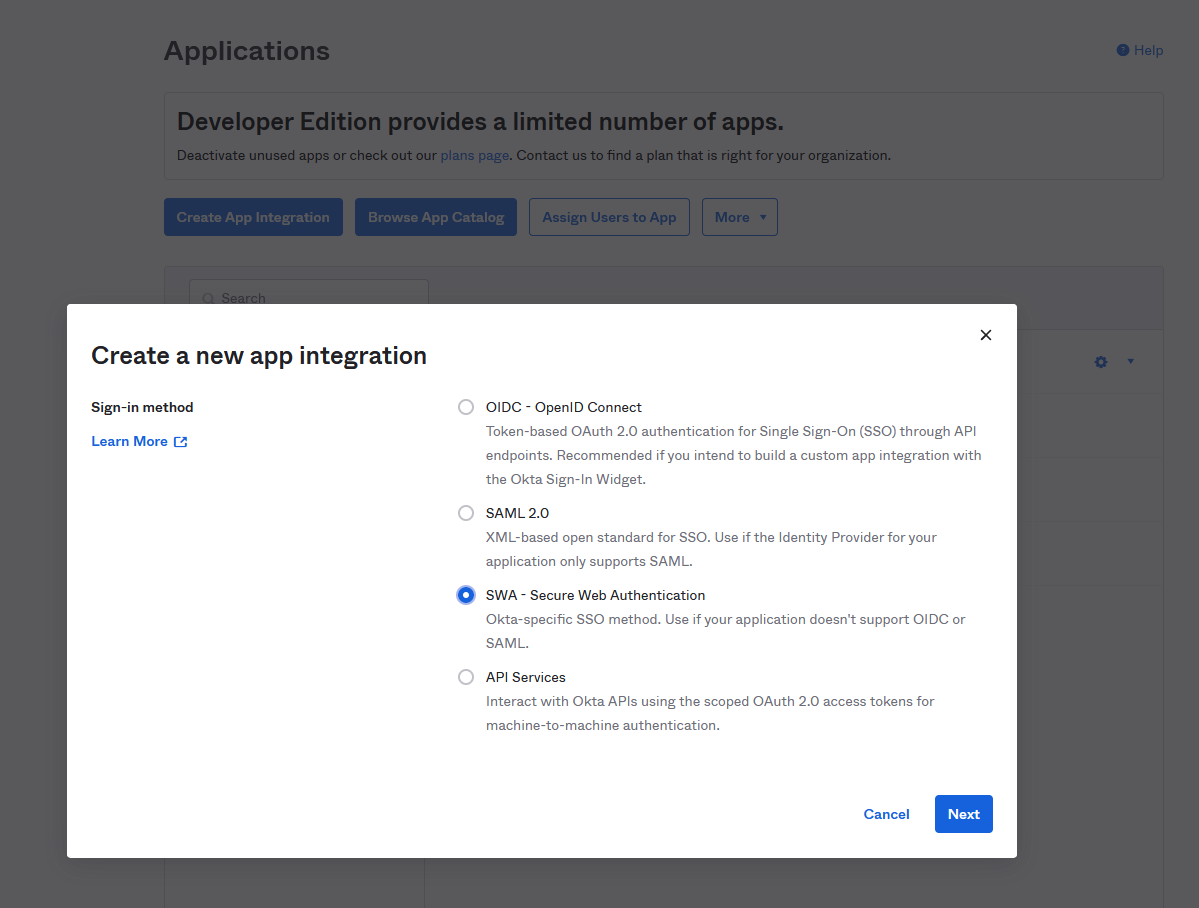Click the Applications page heading
Image resolution: width=1199 pixels, height=908 pixels.
tap(247, 50)
